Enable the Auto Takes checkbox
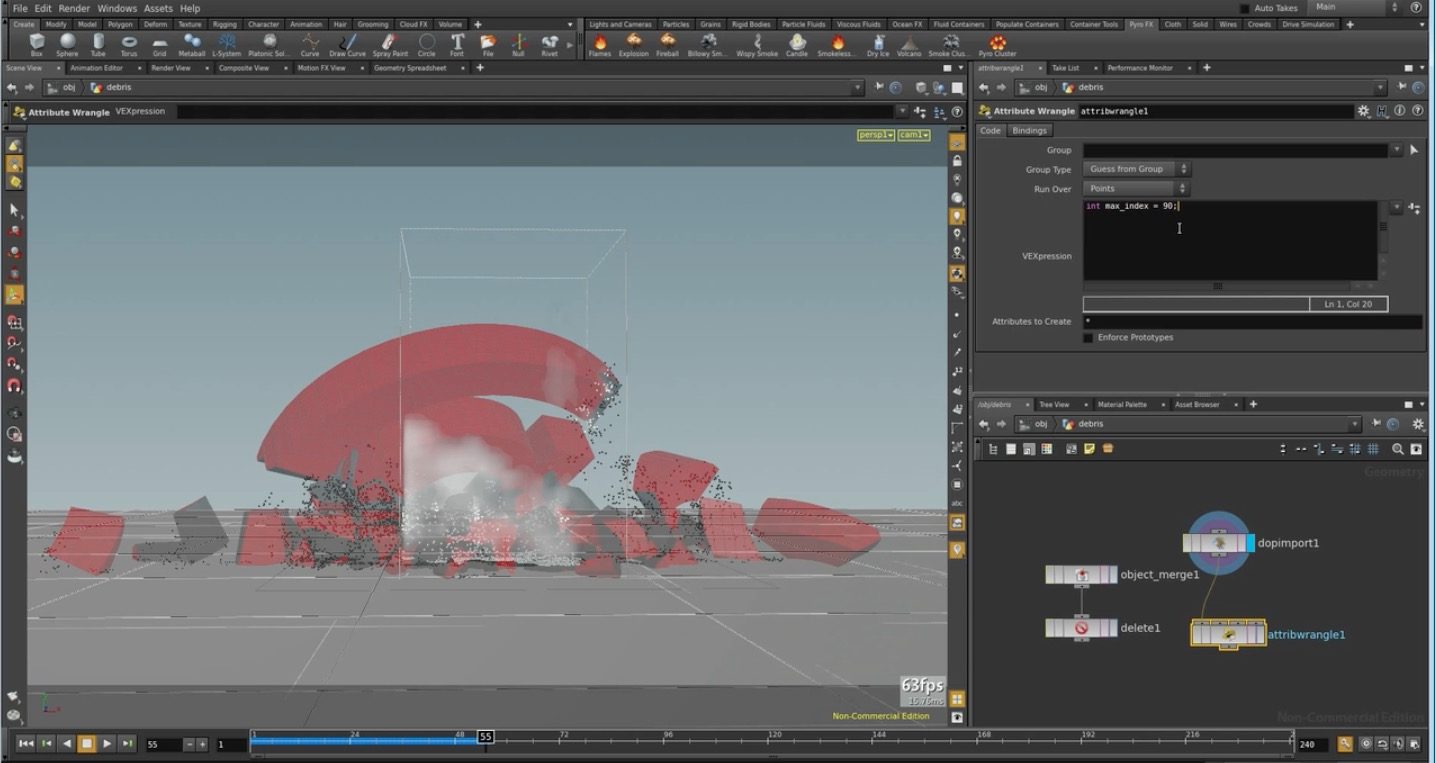The width and height of the screenshot is (1435, 763). (1244, 9)
